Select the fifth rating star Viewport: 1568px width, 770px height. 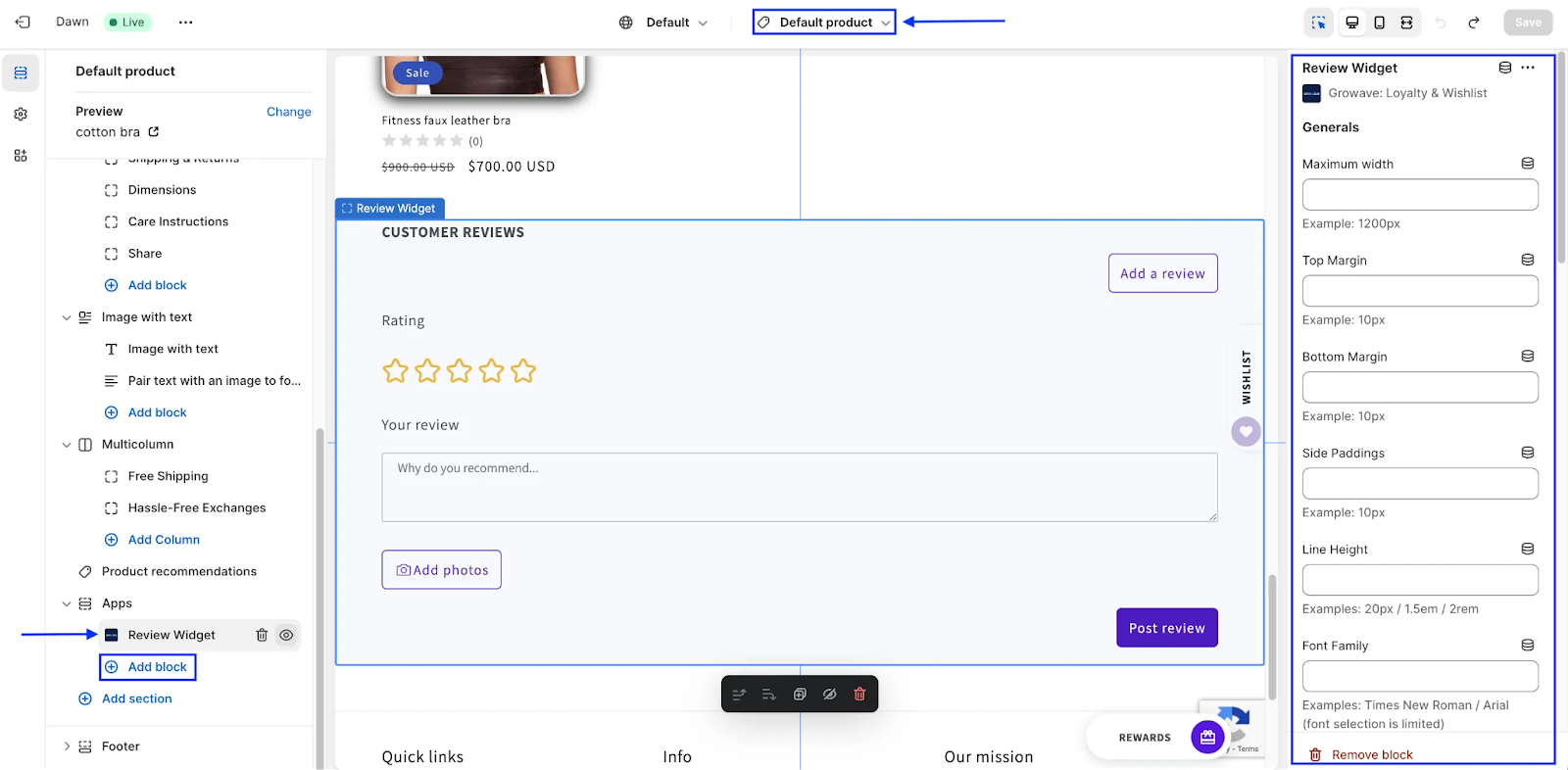pyautogui.click(x=523, y=370)
